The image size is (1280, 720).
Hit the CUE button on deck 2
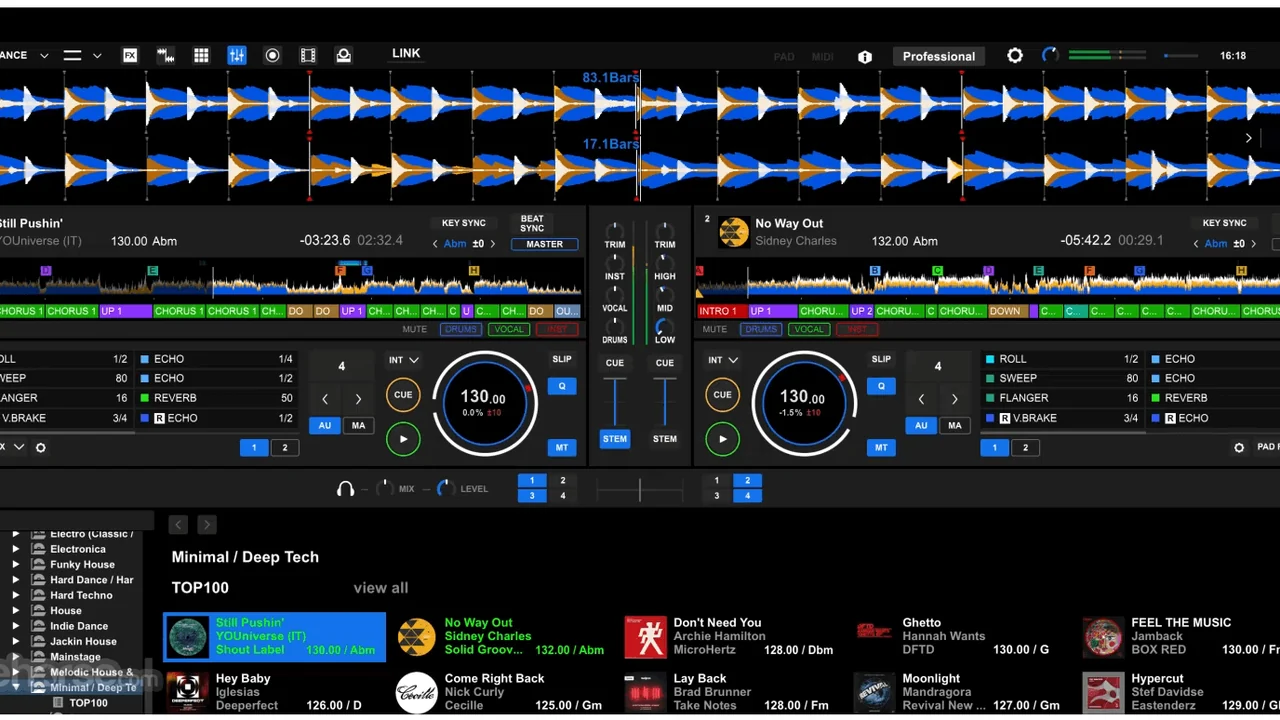point(722,395)
